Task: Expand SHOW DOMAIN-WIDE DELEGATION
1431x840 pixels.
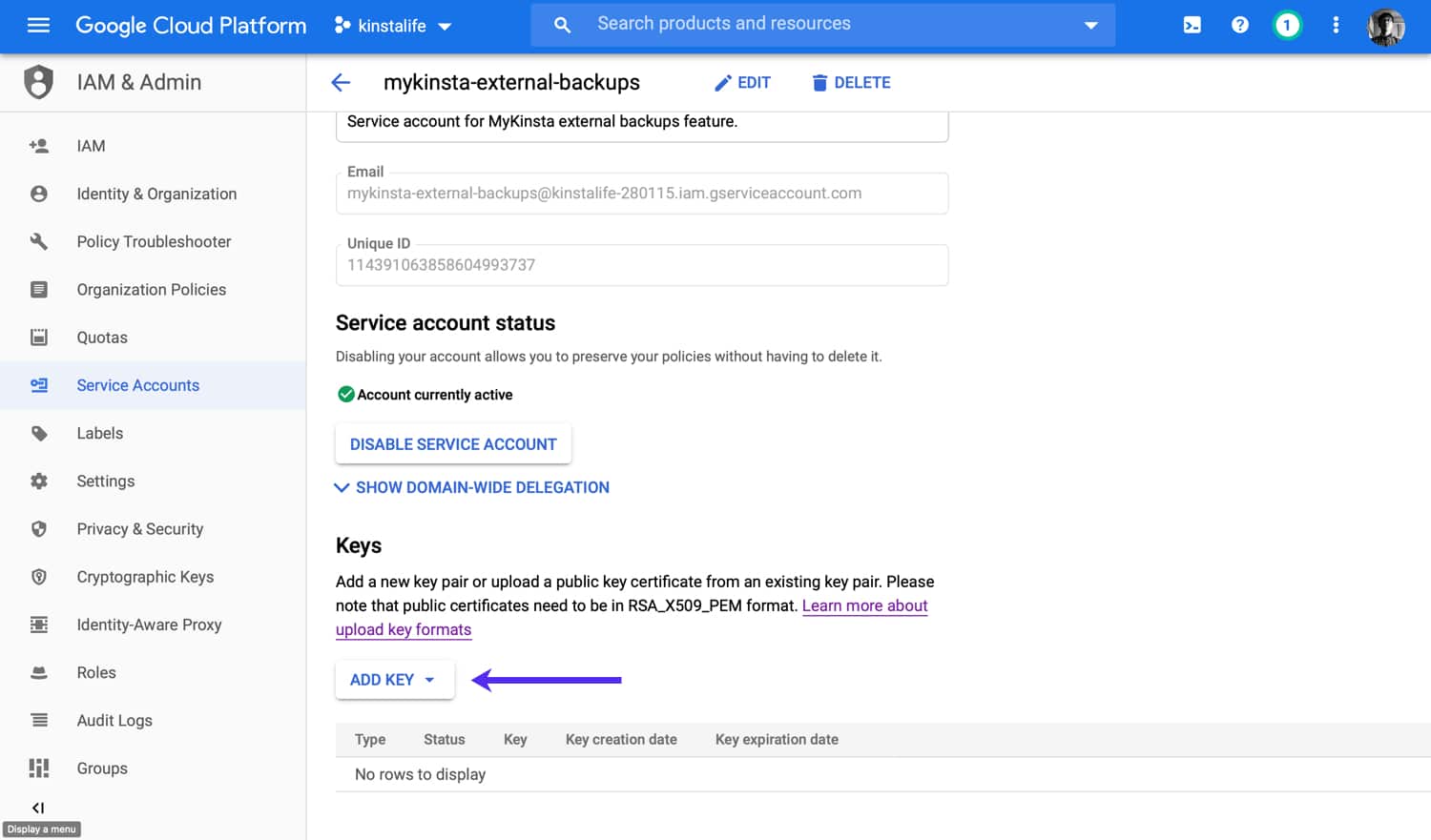Action: click(471, 487)
